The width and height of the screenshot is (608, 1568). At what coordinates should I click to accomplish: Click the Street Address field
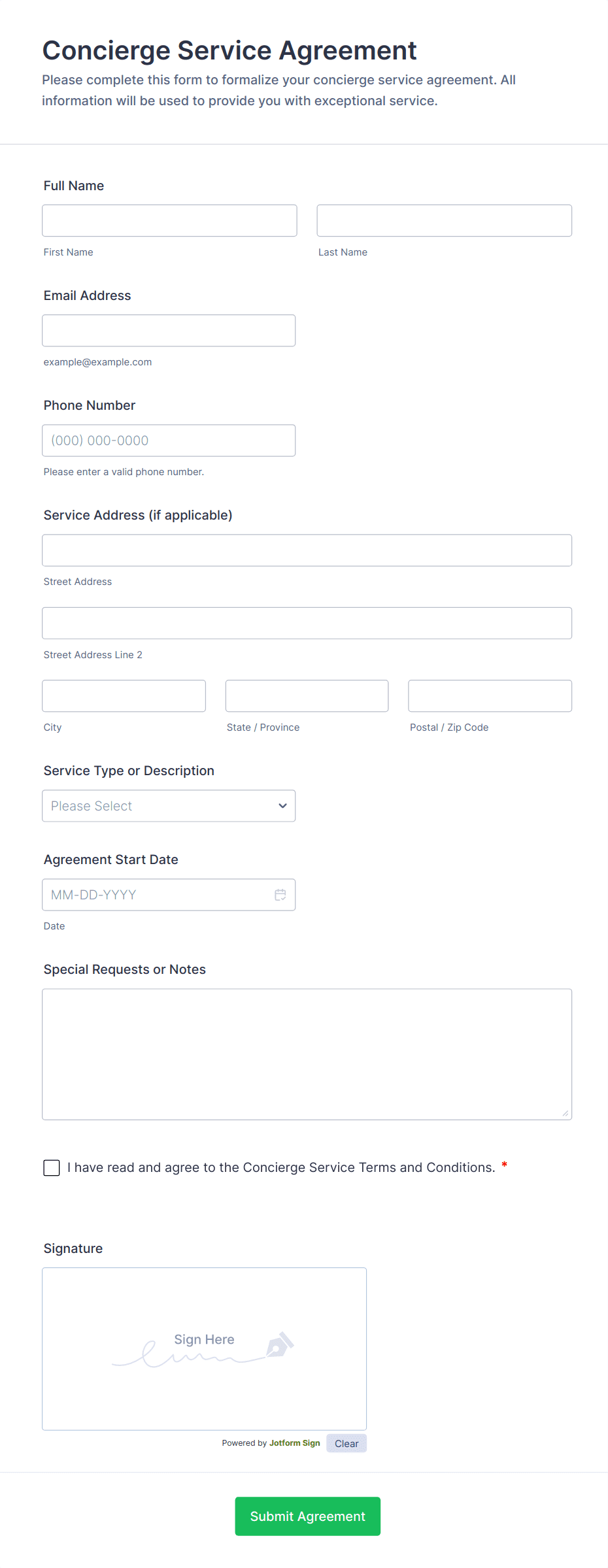(307, 550)
